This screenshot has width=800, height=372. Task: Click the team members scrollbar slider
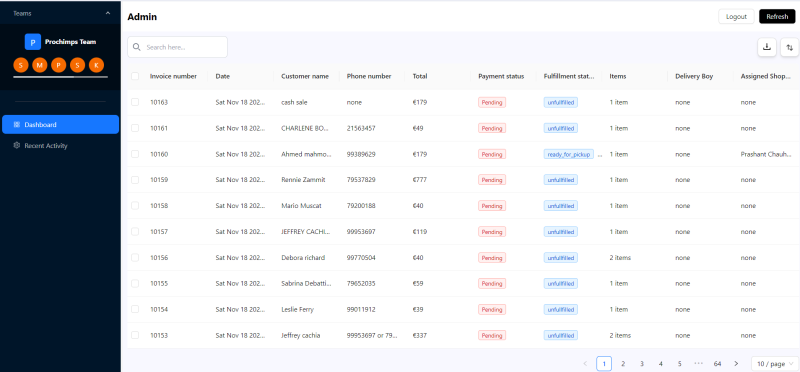pos(44,77)
